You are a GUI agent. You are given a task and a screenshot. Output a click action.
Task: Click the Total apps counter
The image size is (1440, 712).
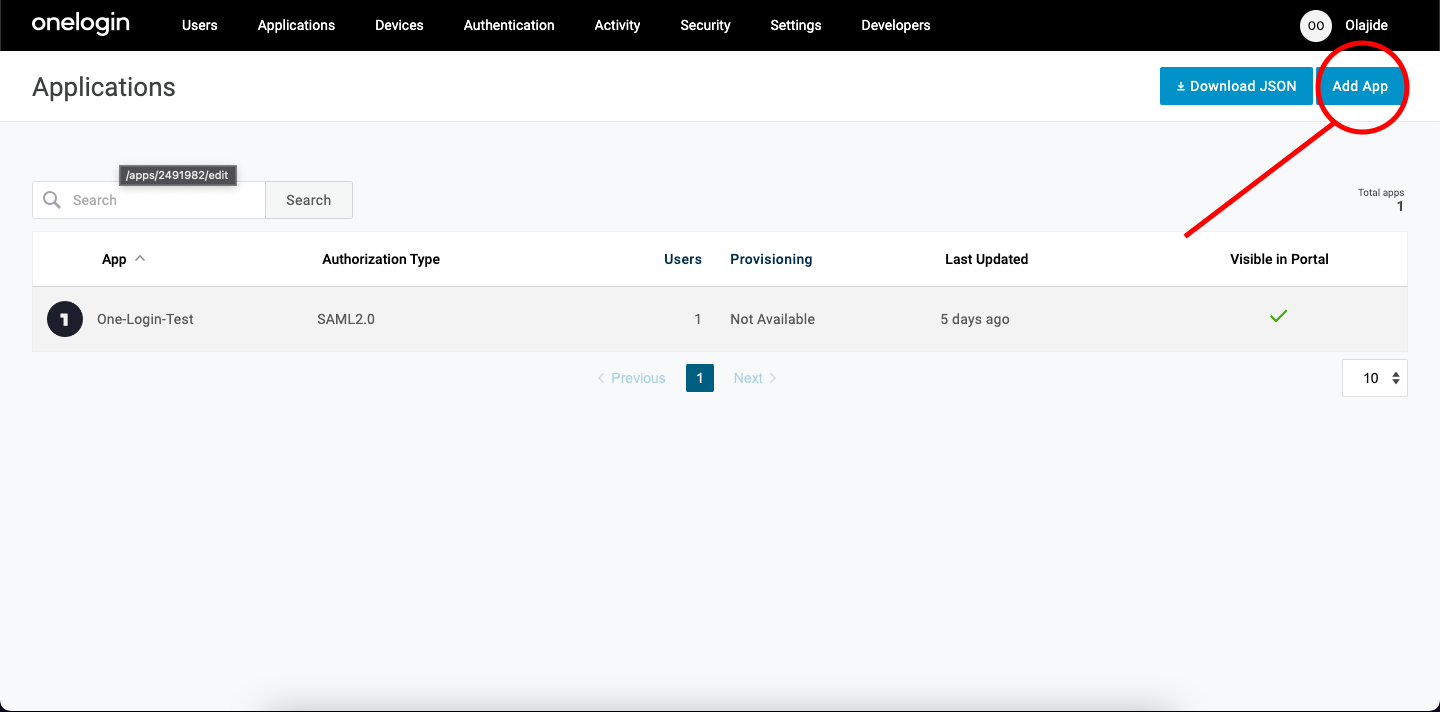[1381, 200]
